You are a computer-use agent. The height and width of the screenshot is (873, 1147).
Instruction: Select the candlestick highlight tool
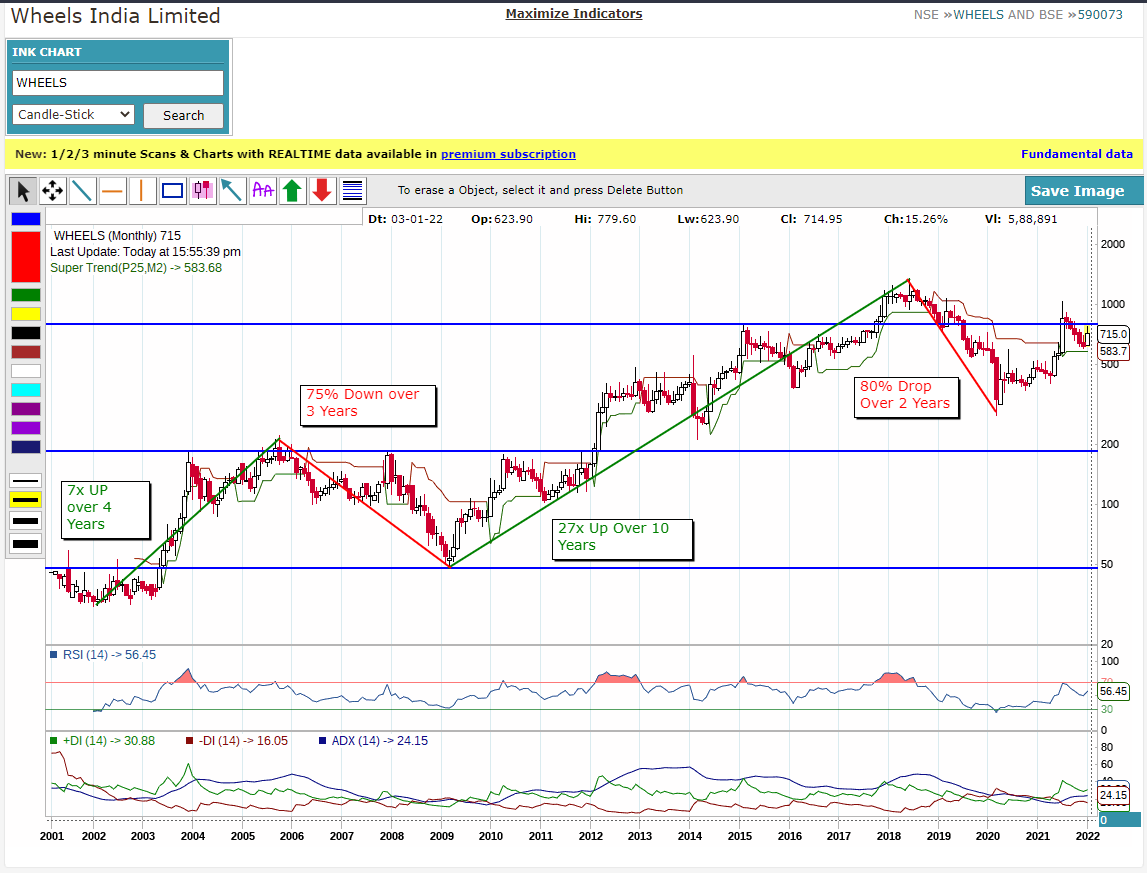(202, 191)
